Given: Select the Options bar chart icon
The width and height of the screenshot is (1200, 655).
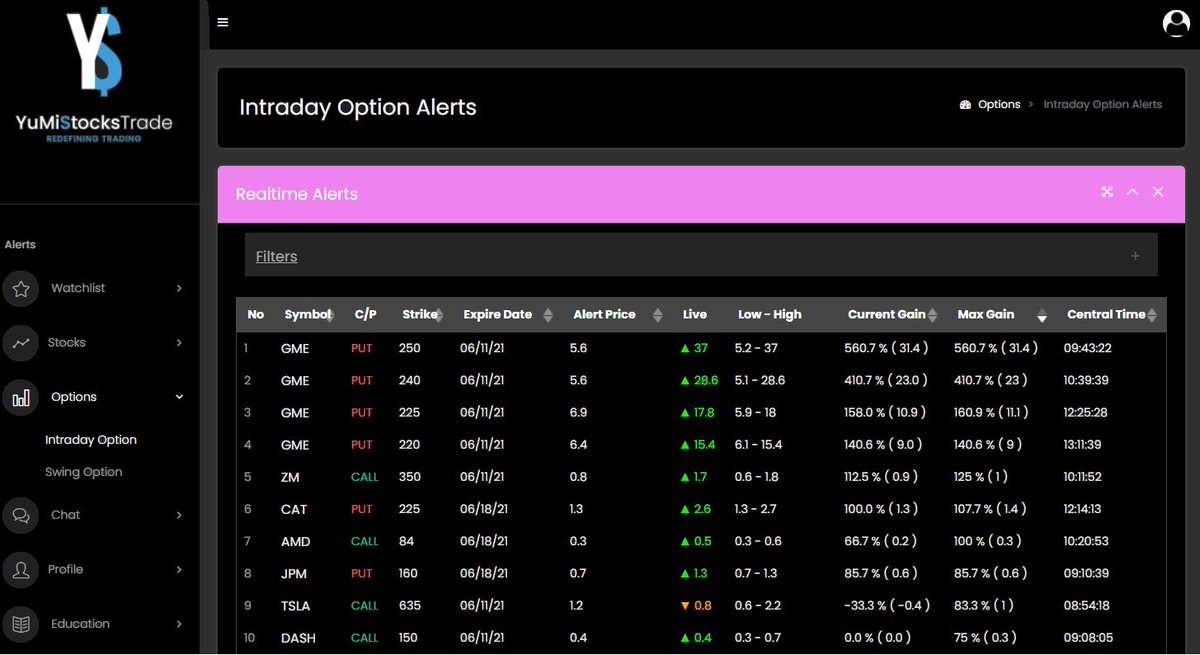Looking at the screenshot, I should (21, 397).
